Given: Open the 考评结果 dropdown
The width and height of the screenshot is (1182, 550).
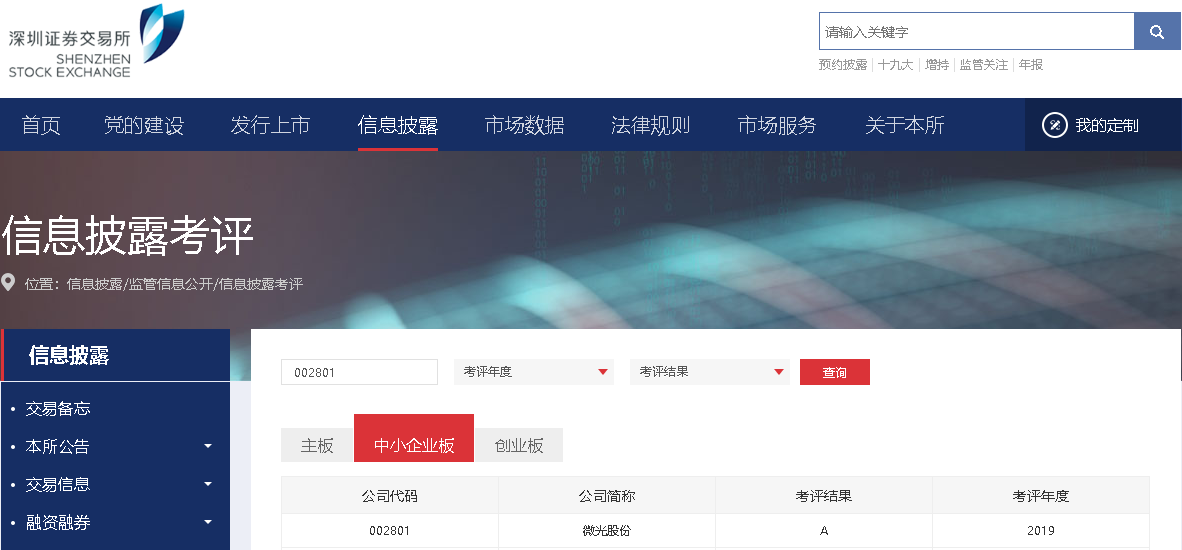Looking at the screenshot, I should click(x=710, y=372).
